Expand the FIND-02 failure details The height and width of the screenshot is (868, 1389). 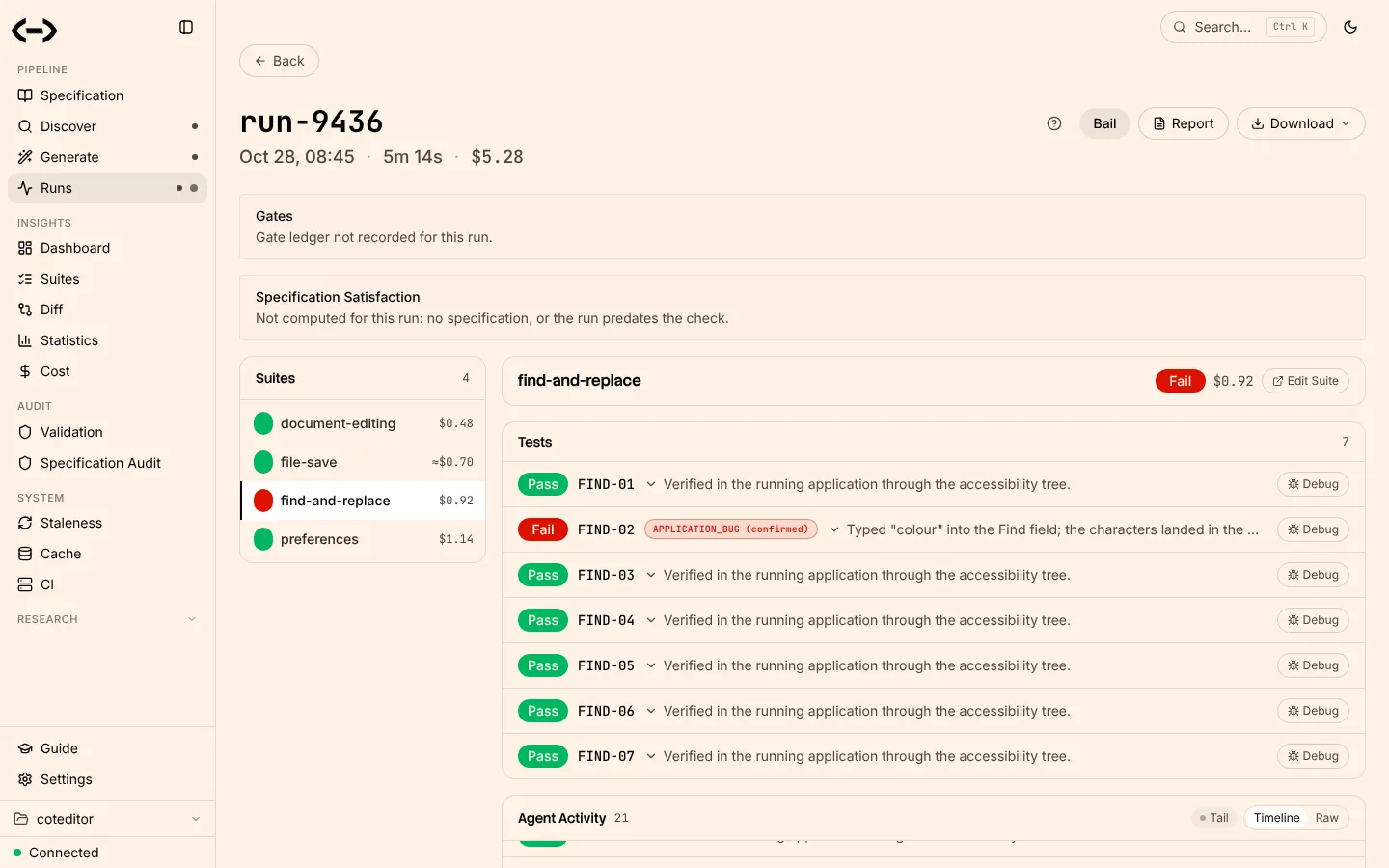[834, 529]
